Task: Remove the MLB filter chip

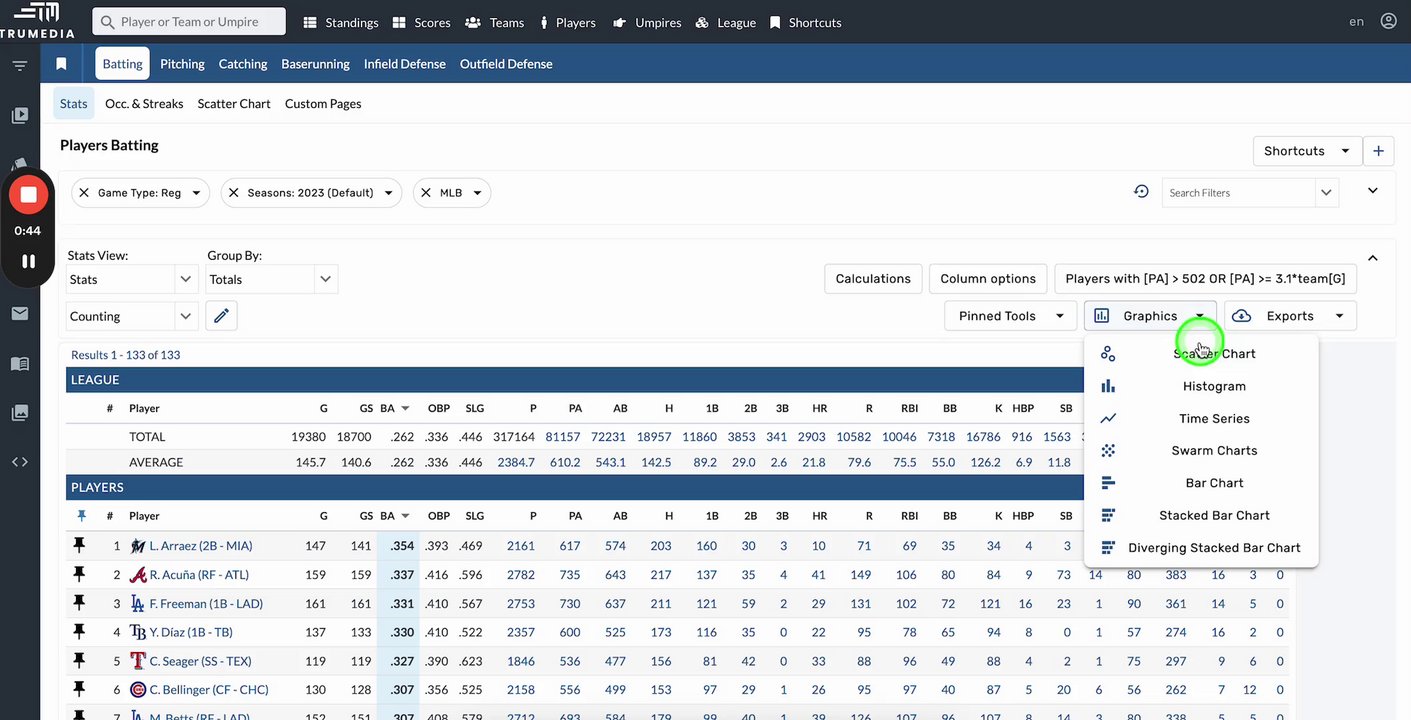Action: click(x=426, y=193)
